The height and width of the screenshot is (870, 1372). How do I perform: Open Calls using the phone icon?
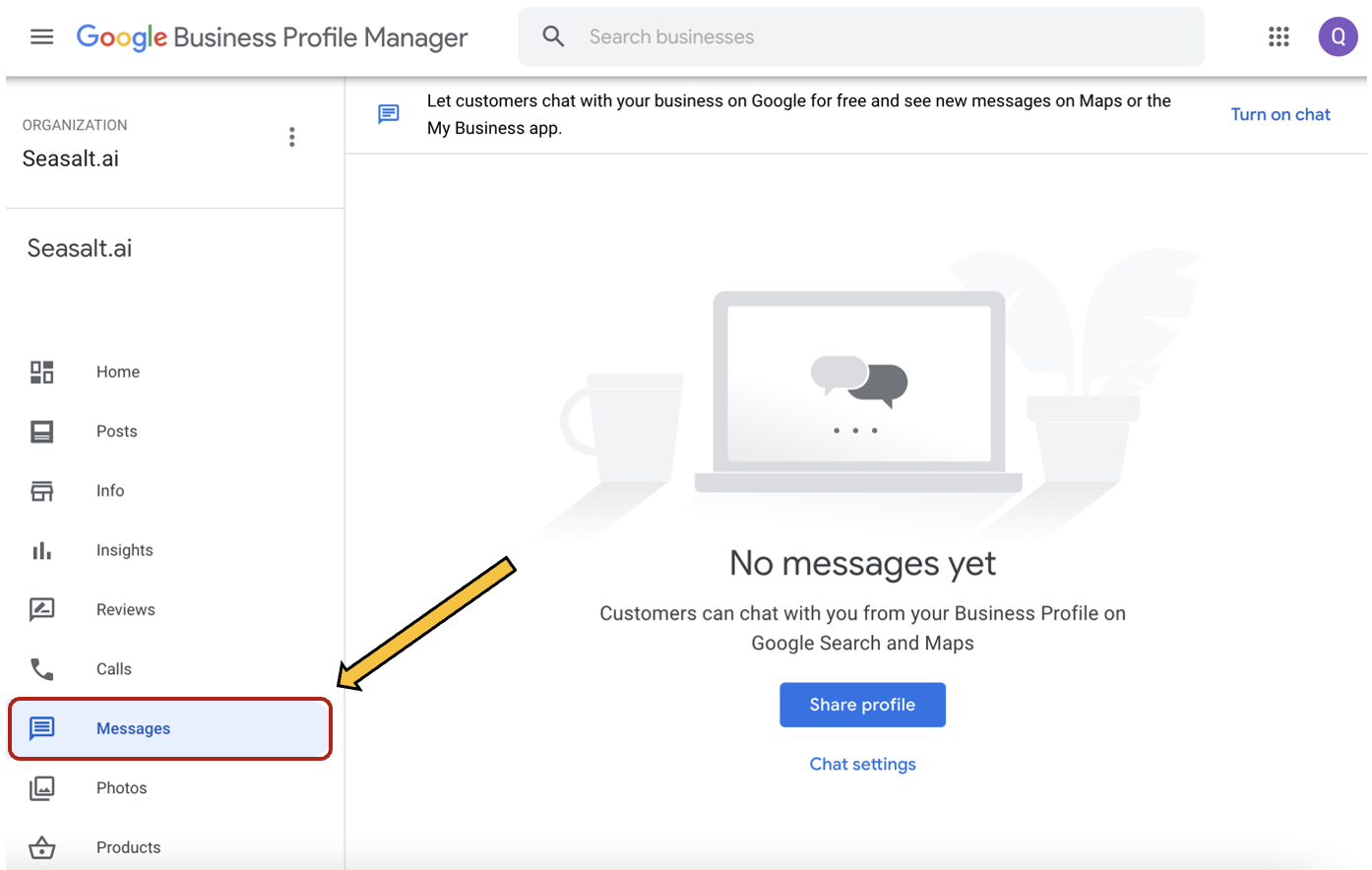pos(41,668)
